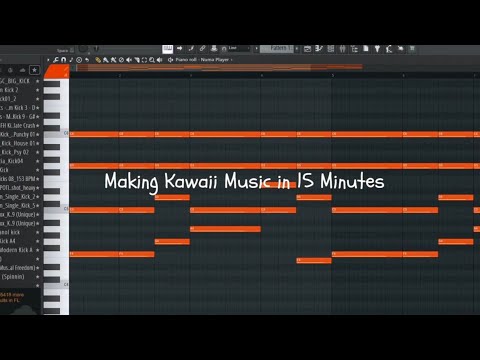This screenshot has height=360, width=480.
Task: Click the tree-shaped browser icon in toolbar
Action: (x=354, y=49)
